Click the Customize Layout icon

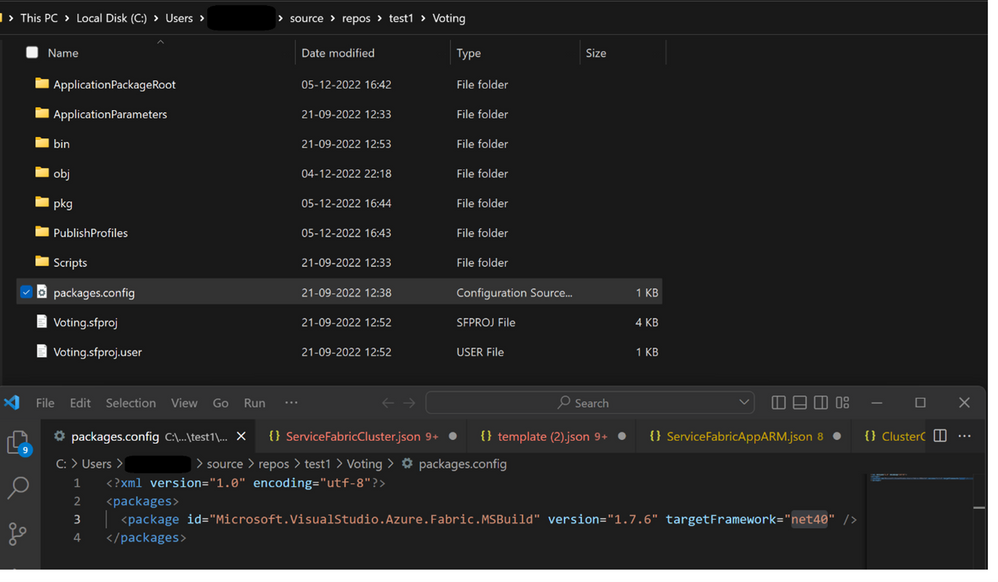click(842, 403)
